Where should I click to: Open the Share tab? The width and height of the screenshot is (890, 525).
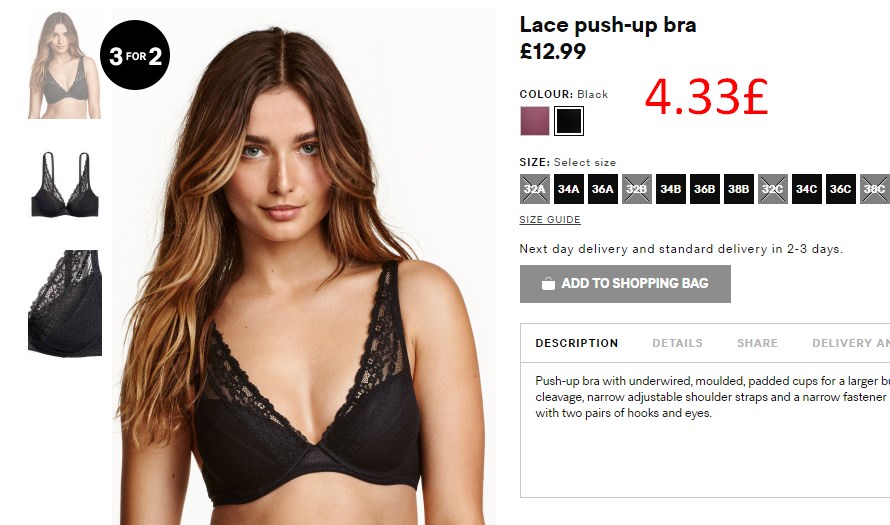757,343
